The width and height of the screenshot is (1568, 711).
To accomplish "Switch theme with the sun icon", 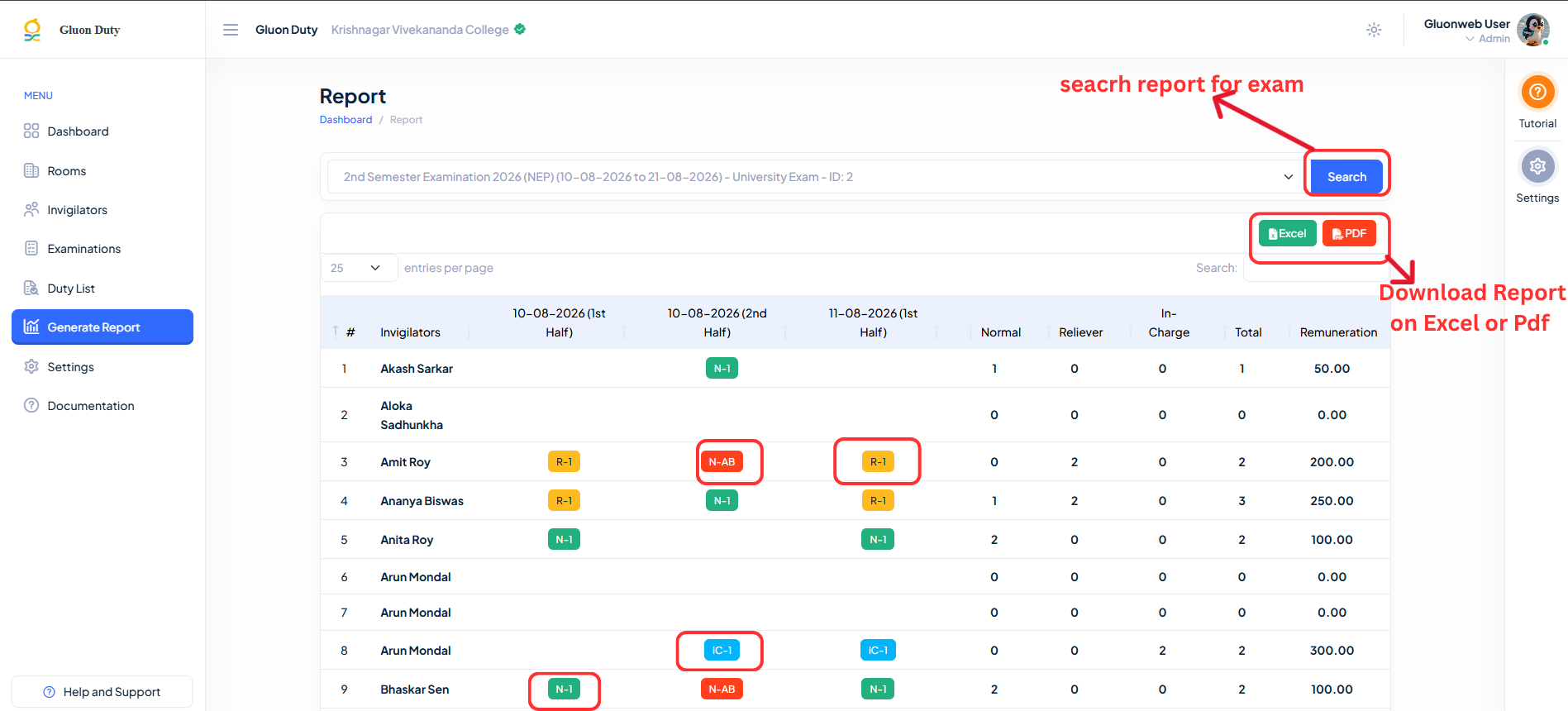I will click(x=1374, y=30).
